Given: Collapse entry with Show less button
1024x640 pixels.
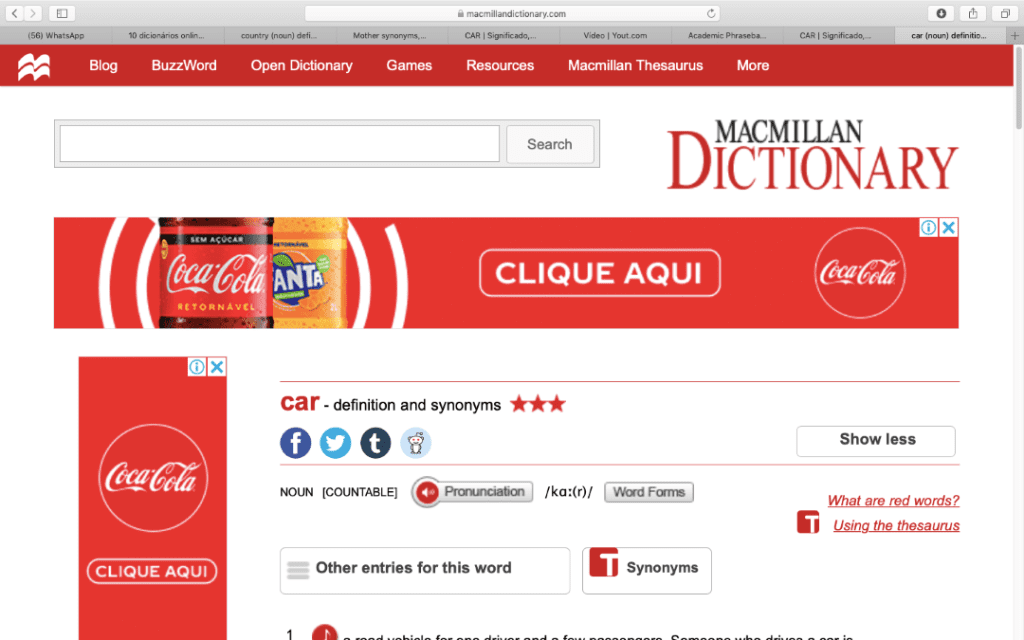Looking at the screenshot, I should (x=875, y=440).
